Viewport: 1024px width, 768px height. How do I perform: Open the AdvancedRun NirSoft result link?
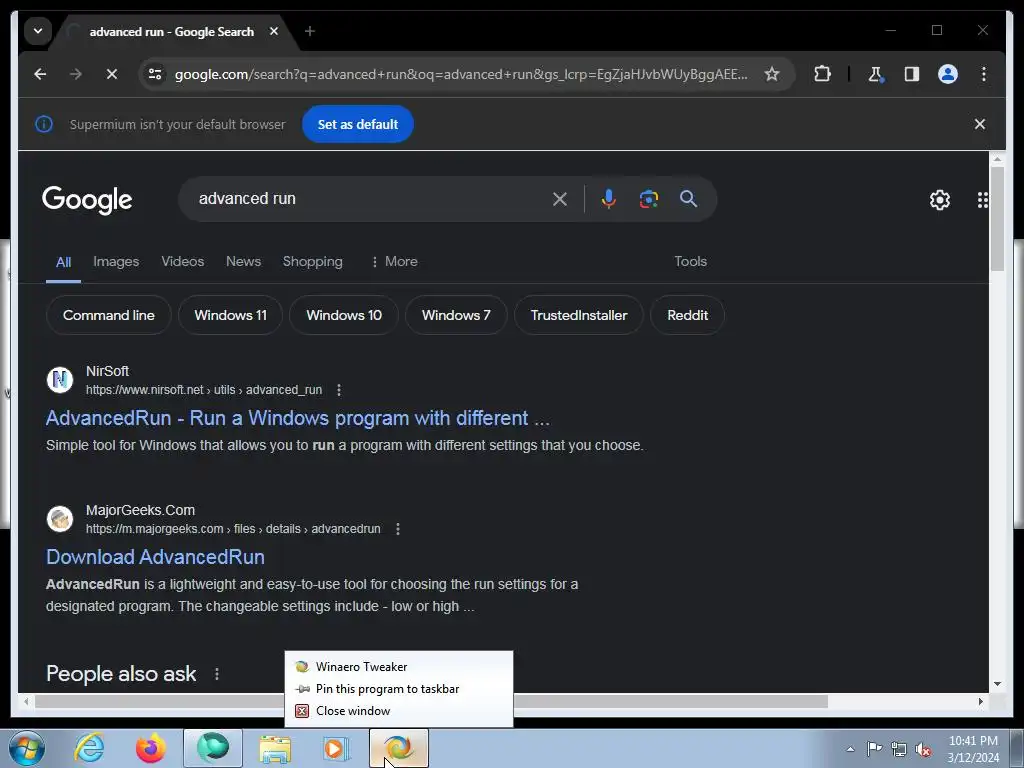pos(298,418)
